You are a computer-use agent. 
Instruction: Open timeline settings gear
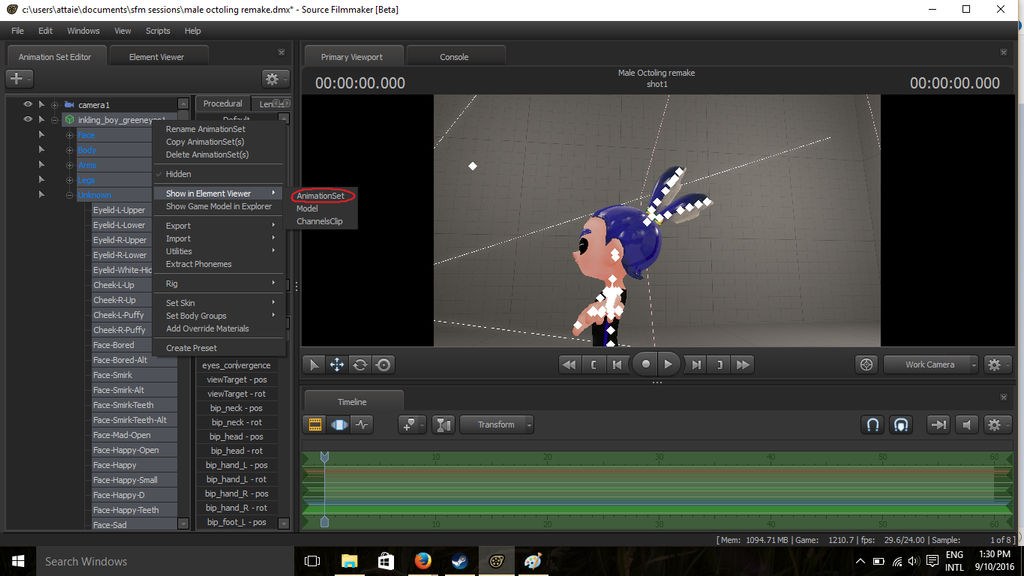coord(995,424)
